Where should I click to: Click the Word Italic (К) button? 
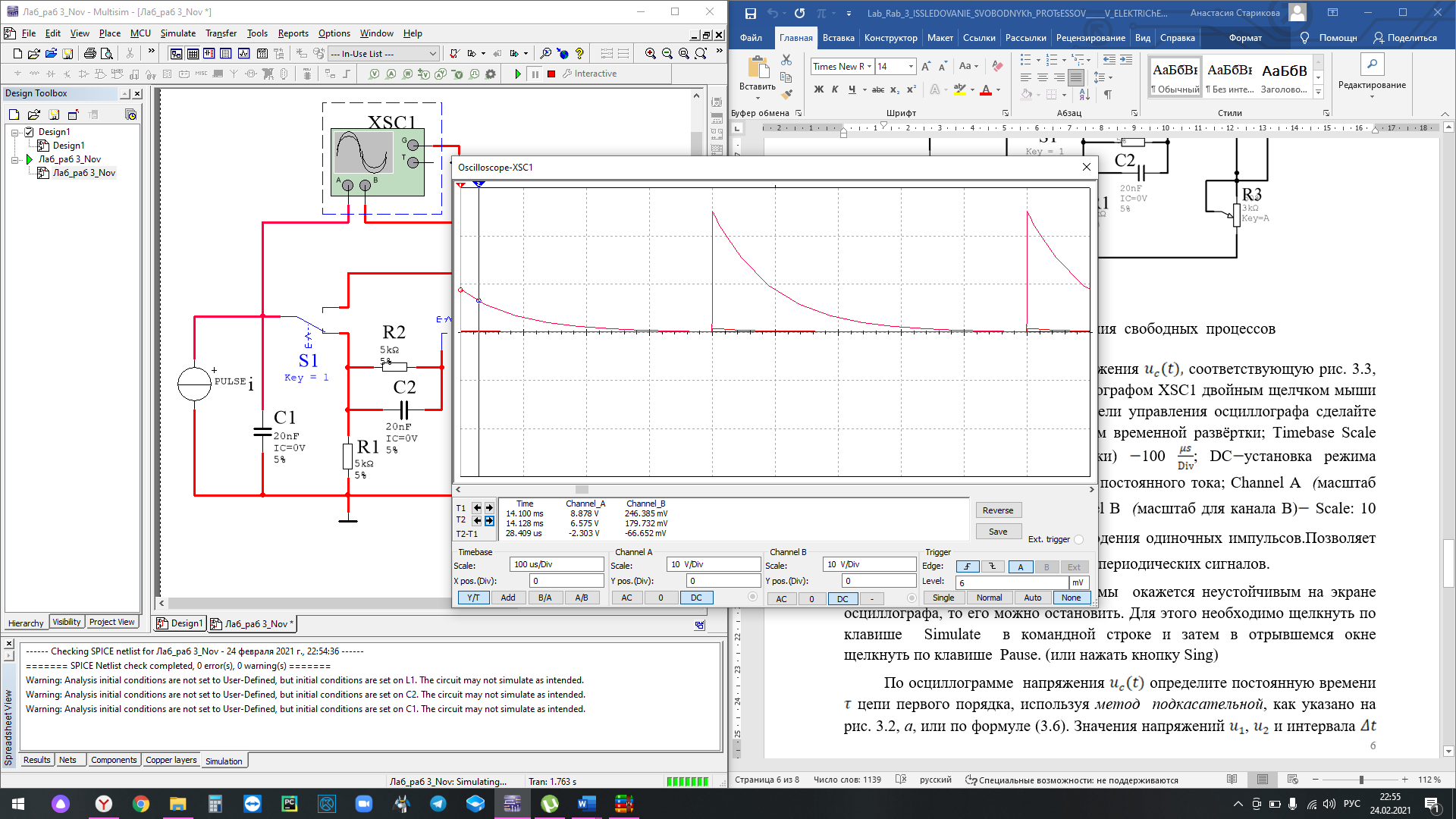835,89
